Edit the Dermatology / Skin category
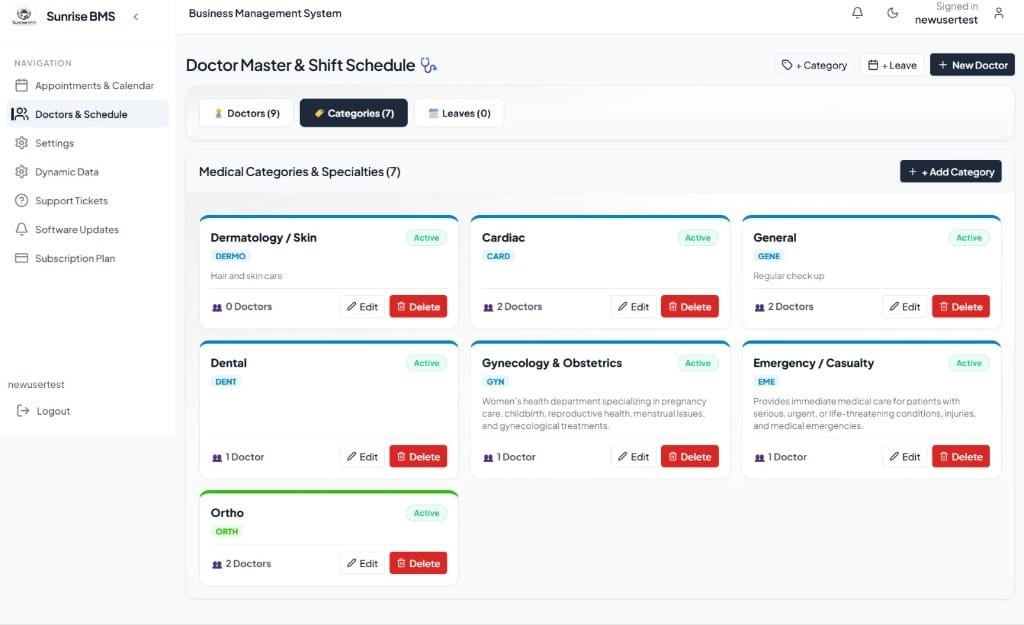 362,307
